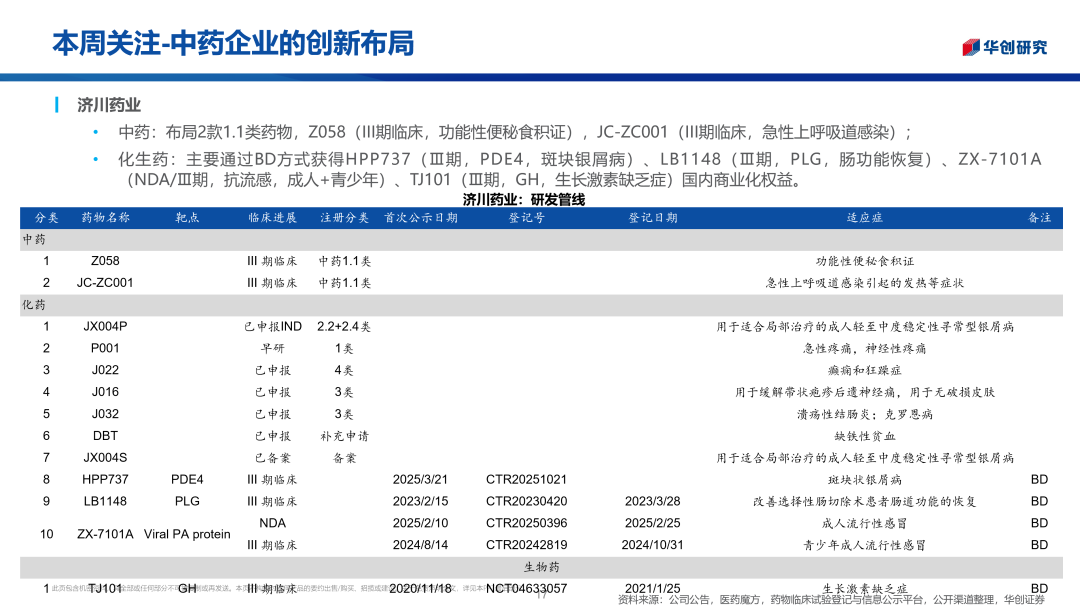The width and height of the screenshot is (1080, 605).
Task: Click the 化药 group row label
Action: [34, 305]
